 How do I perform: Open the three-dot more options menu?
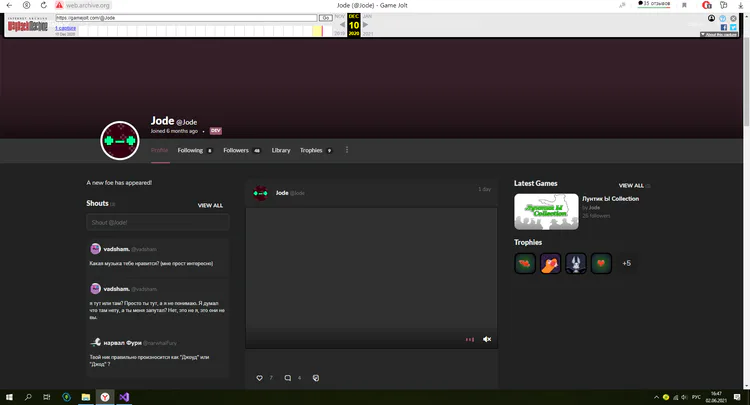pyautogui.click(x=347, y=150)
